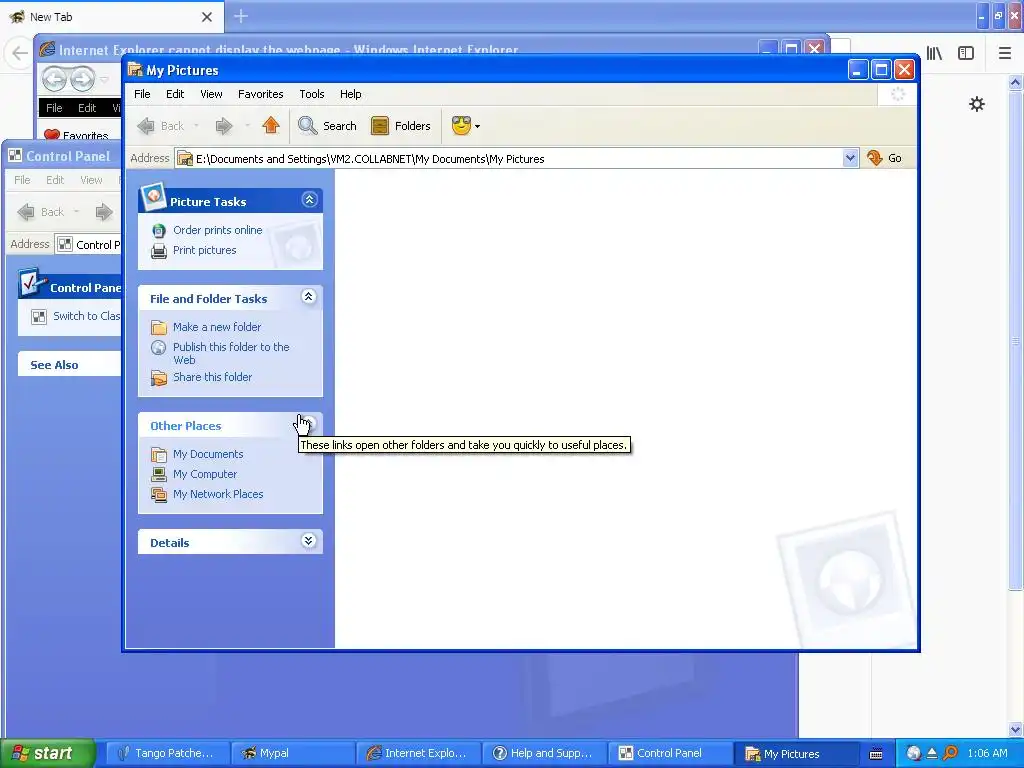This screenshot has height=768, width=1024.
Task: Click the eject hardware tray icon
Action: click(x=932, y=753)
